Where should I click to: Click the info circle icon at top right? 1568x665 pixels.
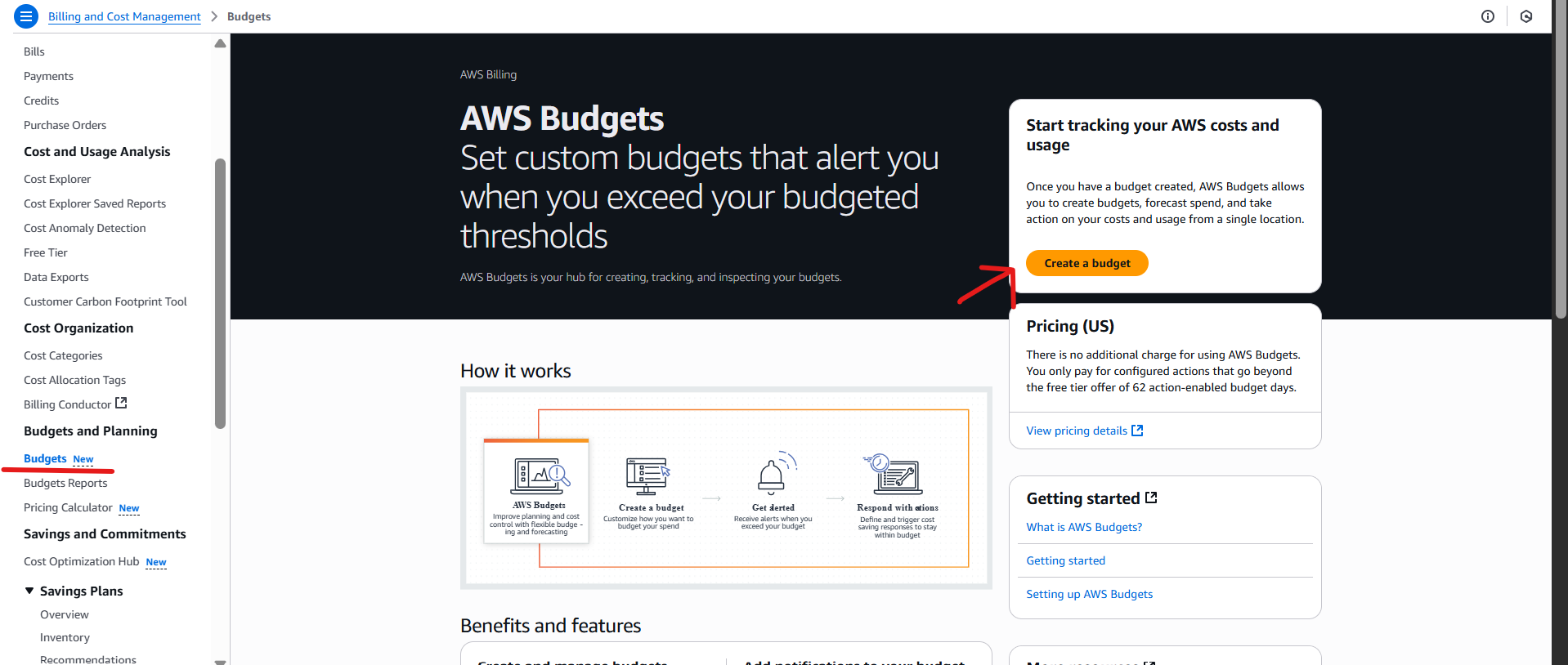(1488, 16)
